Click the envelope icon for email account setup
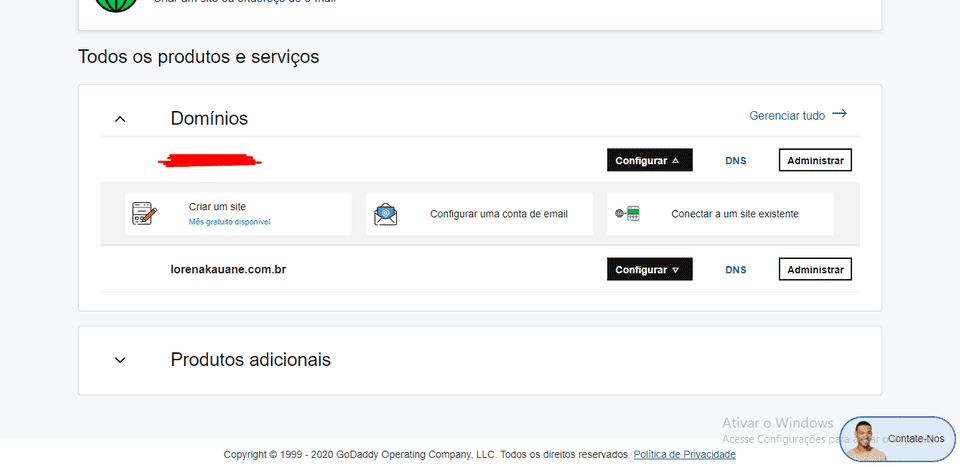Screen dimensions: 960x467 pos(385,214)
